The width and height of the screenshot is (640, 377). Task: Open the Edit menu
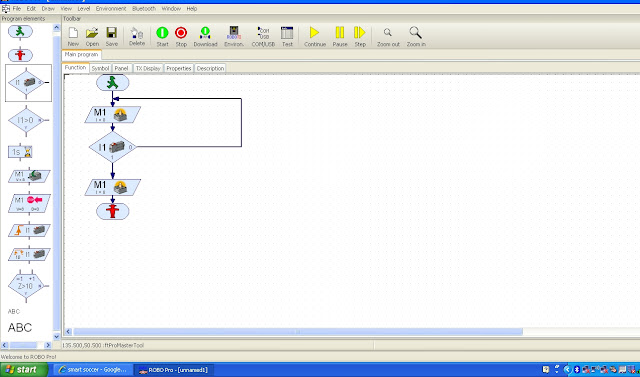pyautogui.click(x=31, y=9)
